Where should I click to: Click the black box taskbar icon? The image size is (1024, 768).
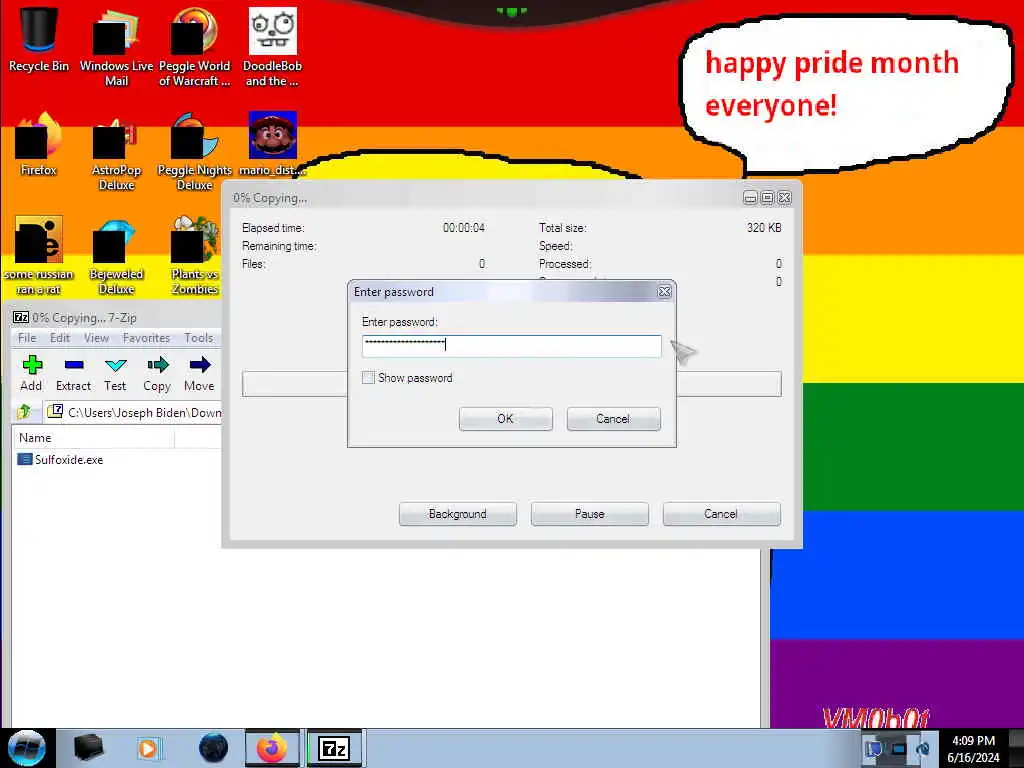(88, 748)
